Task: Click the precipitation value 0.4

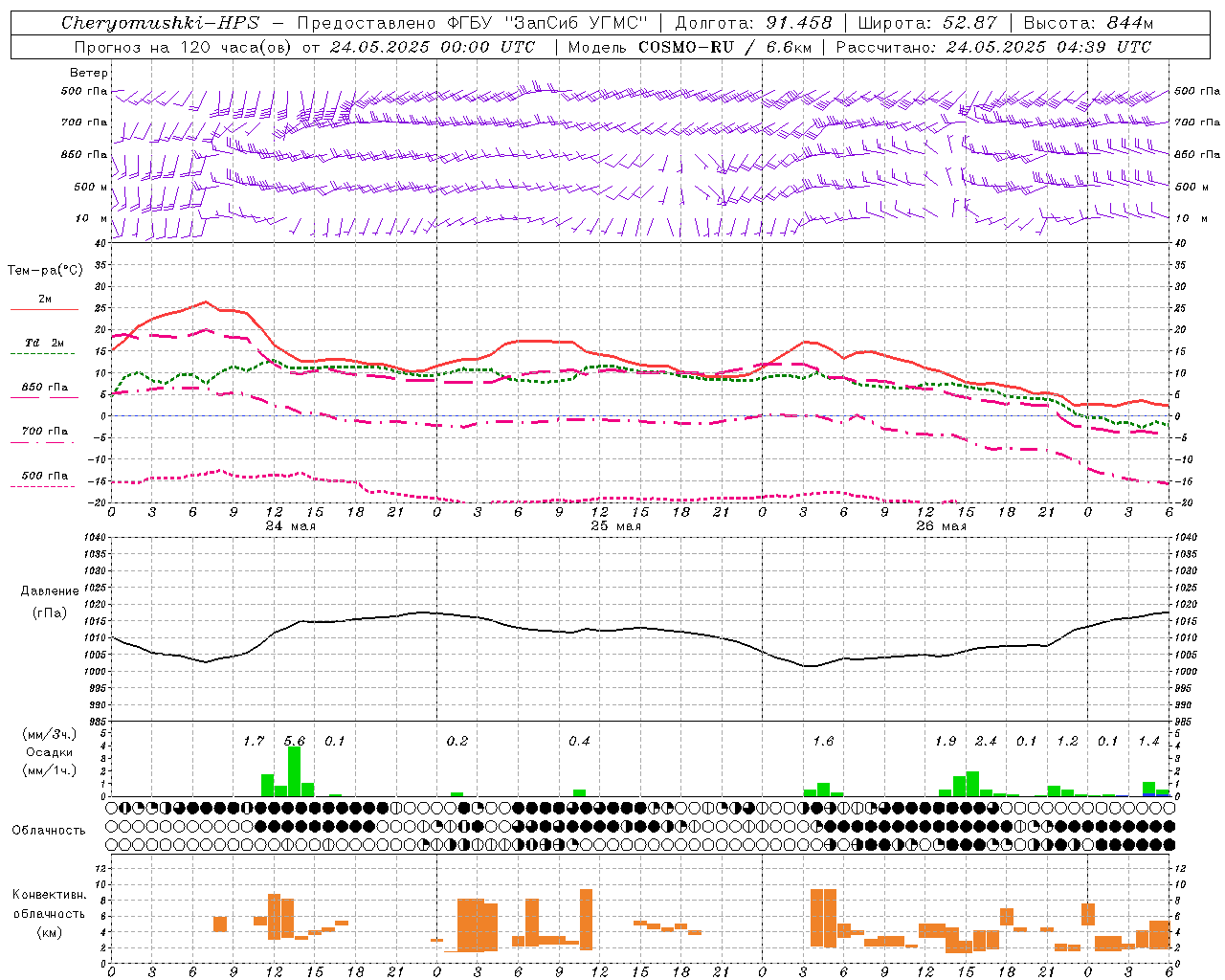Action: (579, 742)
